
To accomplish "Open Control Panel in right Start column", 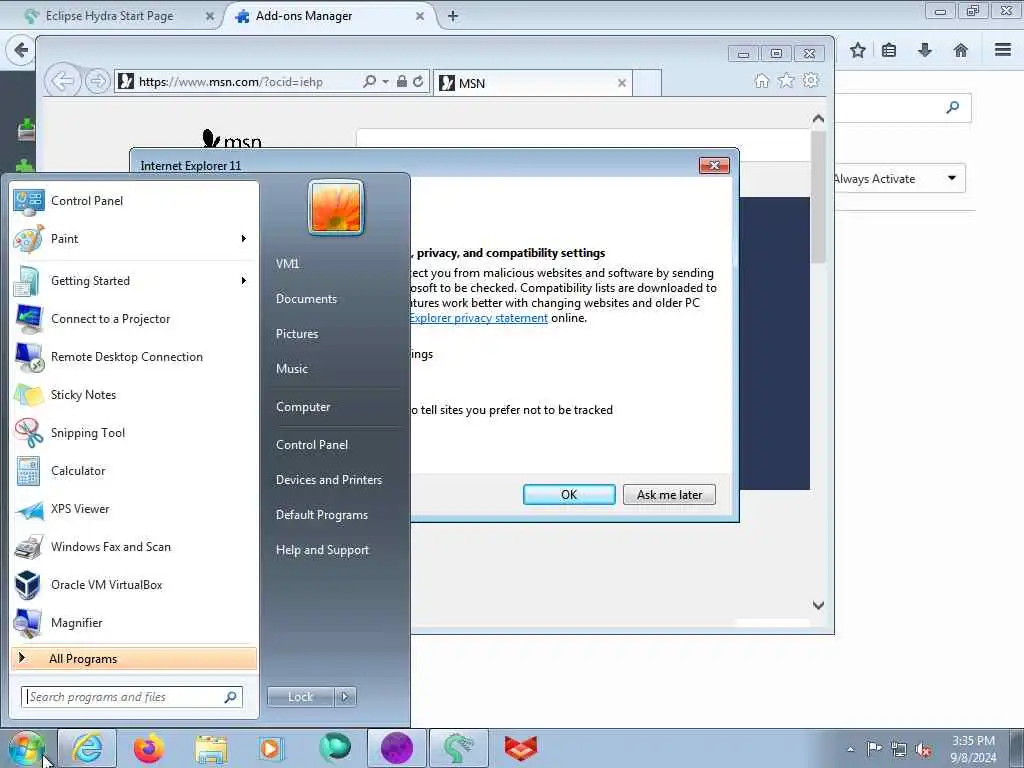I will (312, 445).
